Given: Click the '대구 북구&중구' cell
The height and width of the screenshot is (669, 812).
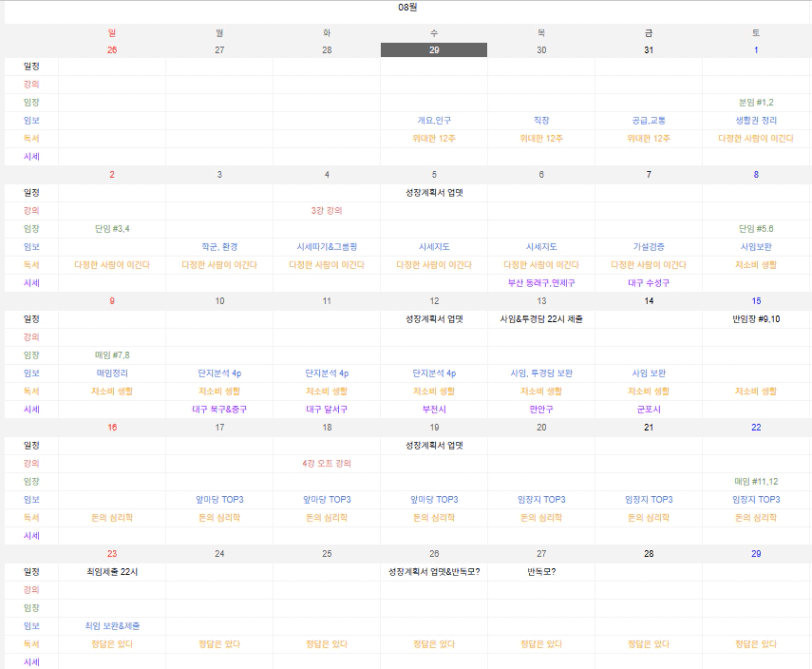Looking at the screenshot, I should [x=220, y=409].
